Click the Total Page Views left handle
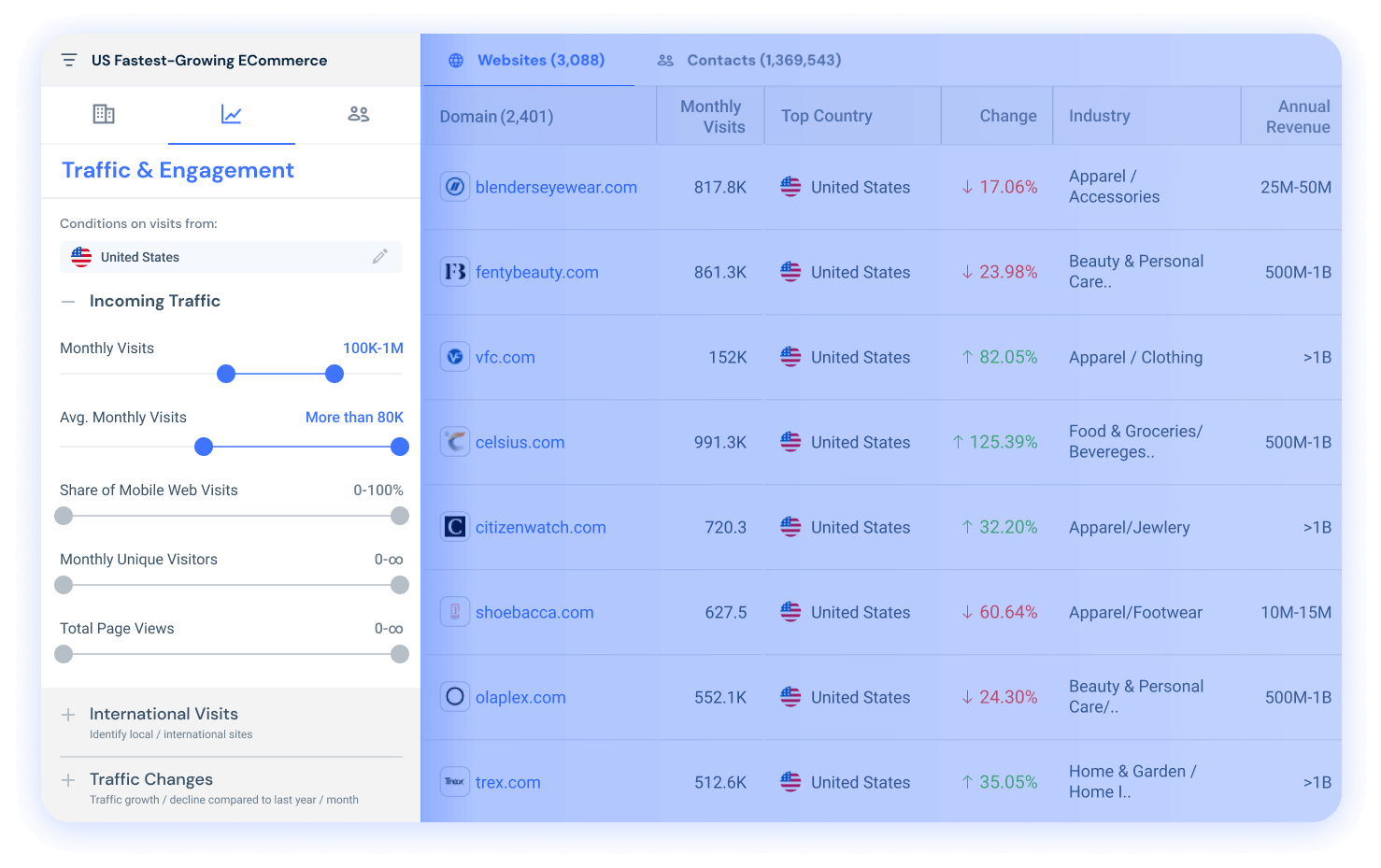Image resolution: width=1381 pixels, height=868 pixels. point(64,654)
